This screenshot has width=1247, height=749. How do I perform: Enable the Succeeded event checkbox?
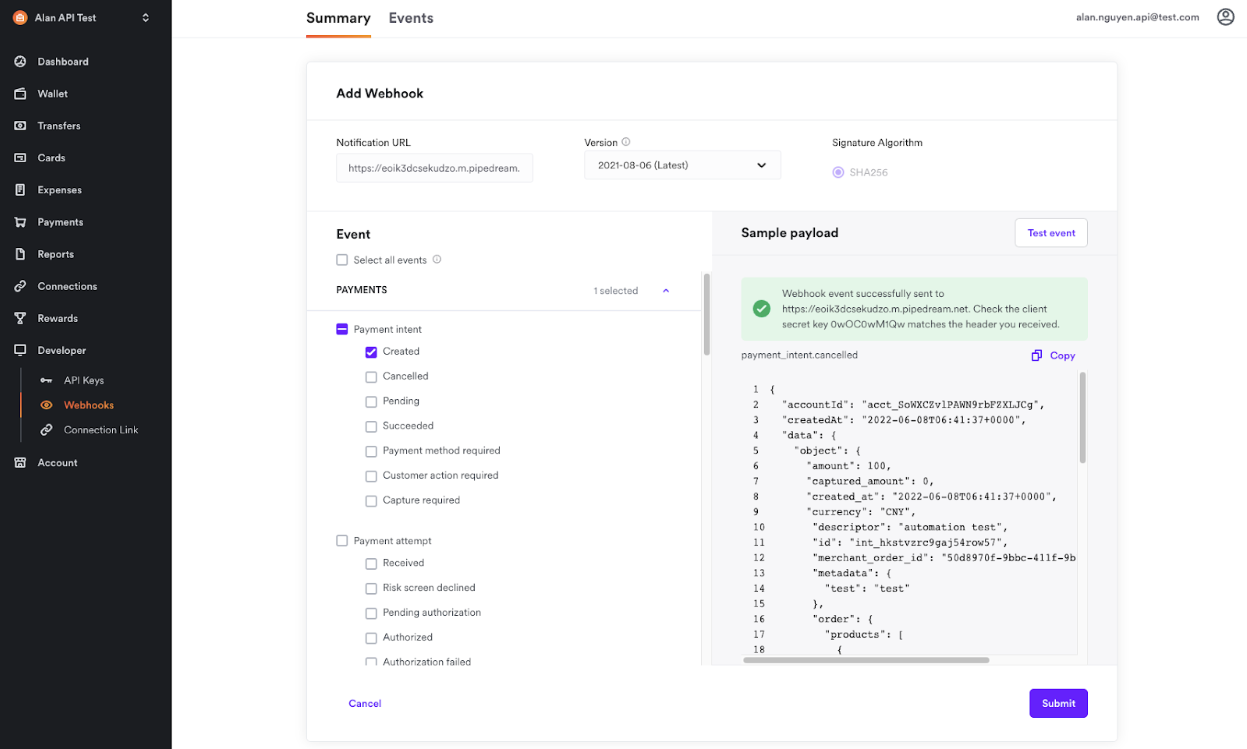click(371, 426)
